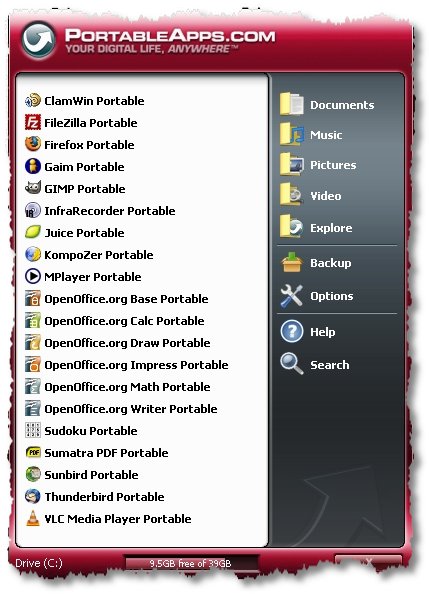Viewport: 429px width, 594px height.
Task: Click the drive free space bar
Action: (x=191, y=563)
